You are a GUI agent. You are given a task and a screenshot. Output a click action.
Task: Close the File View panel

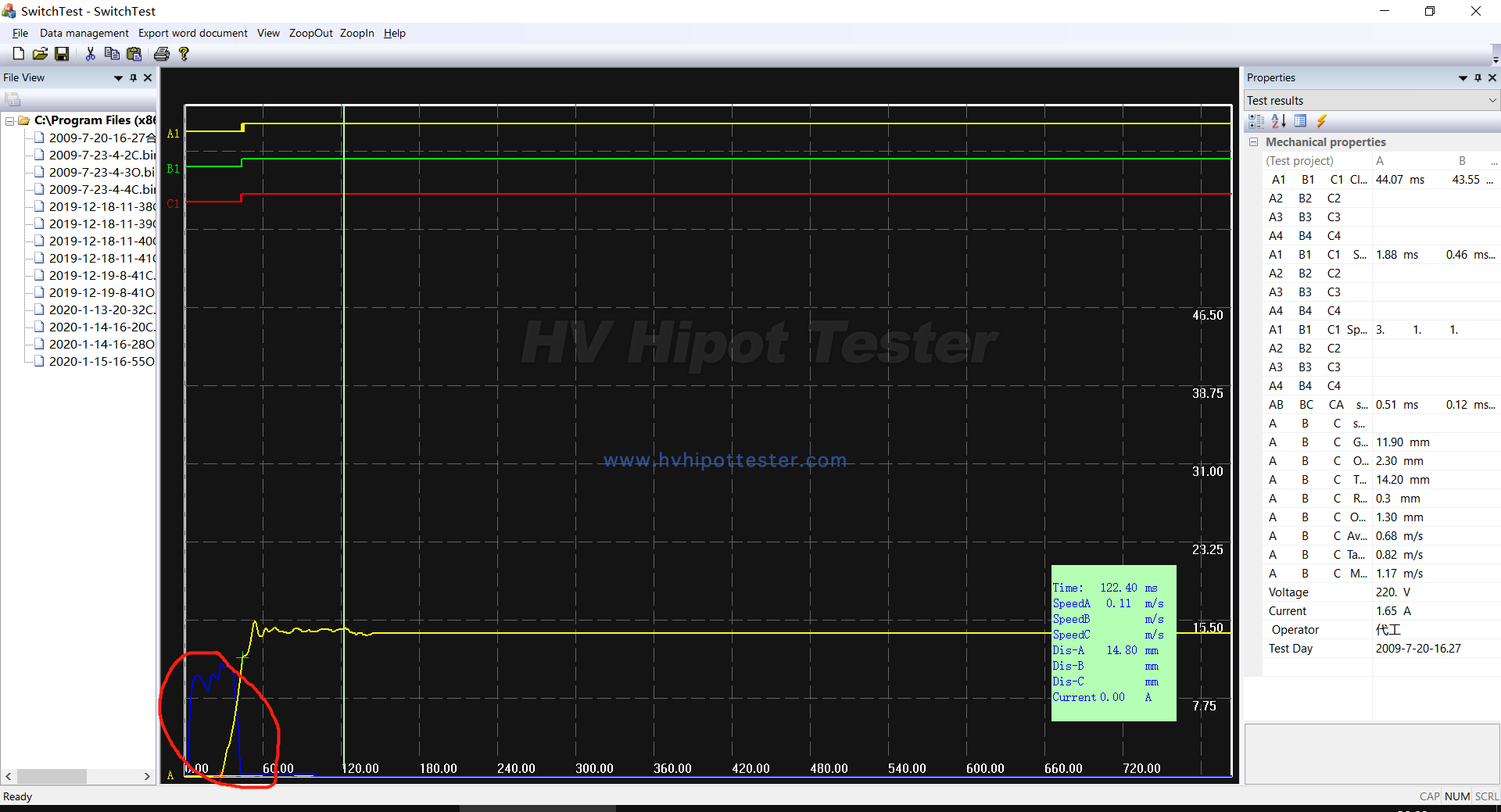click(148, 77)
